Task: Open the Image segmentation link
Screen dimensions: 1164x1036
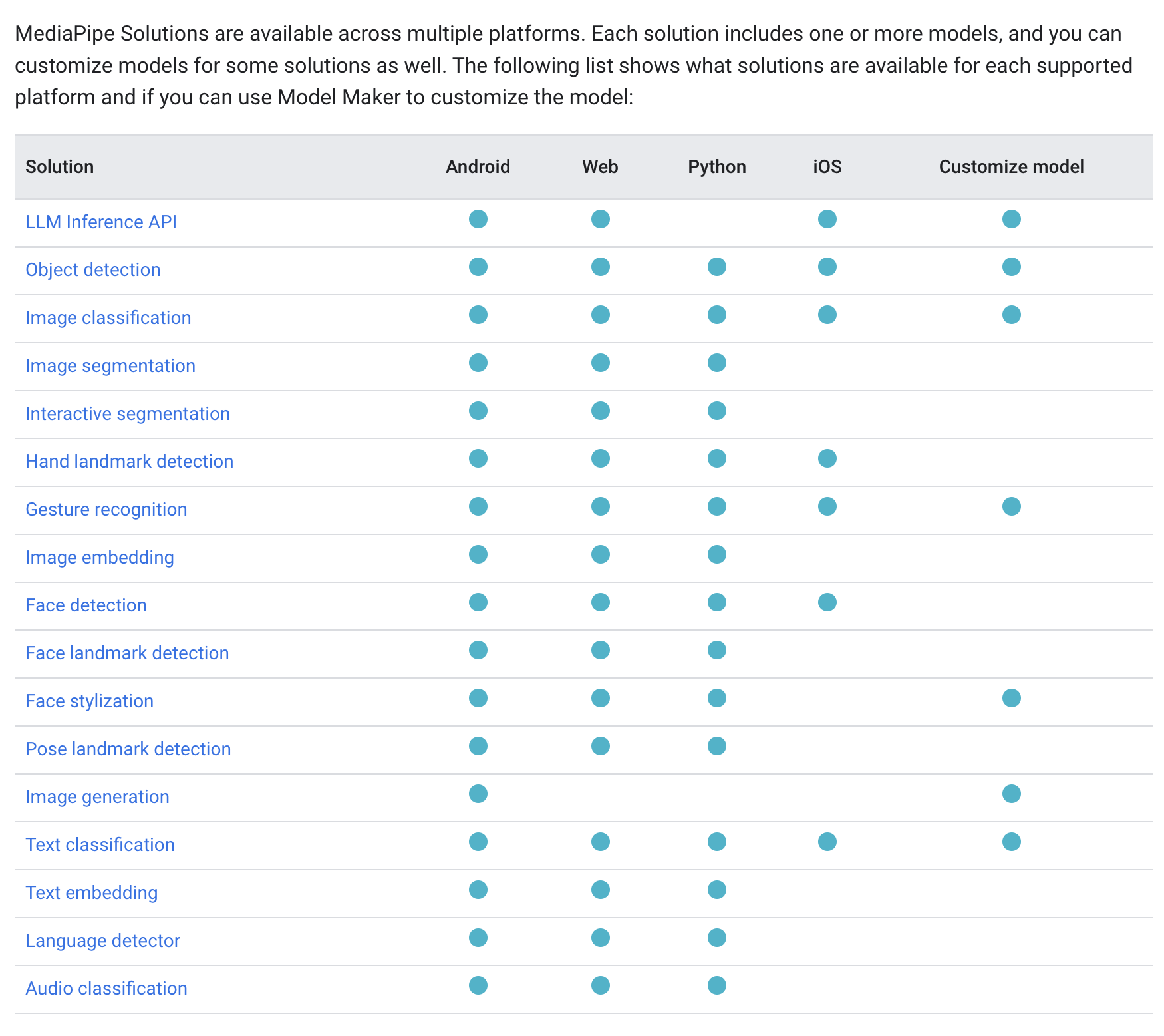Action: [110, 365]
